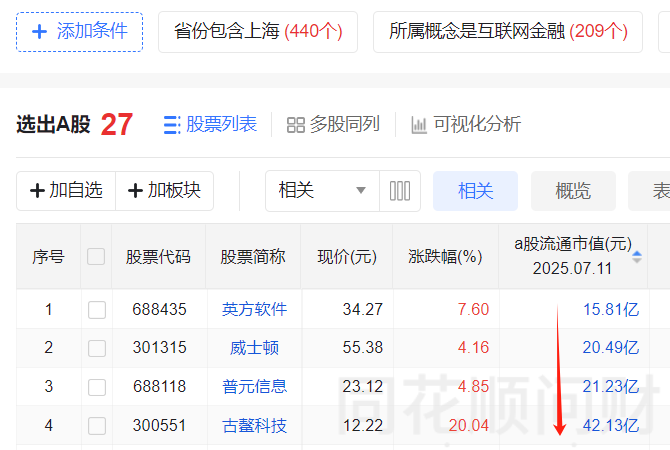Click the 现价(元) column header
The width and height of the screenshot is (670, 450).
click(x=347, y=257)
